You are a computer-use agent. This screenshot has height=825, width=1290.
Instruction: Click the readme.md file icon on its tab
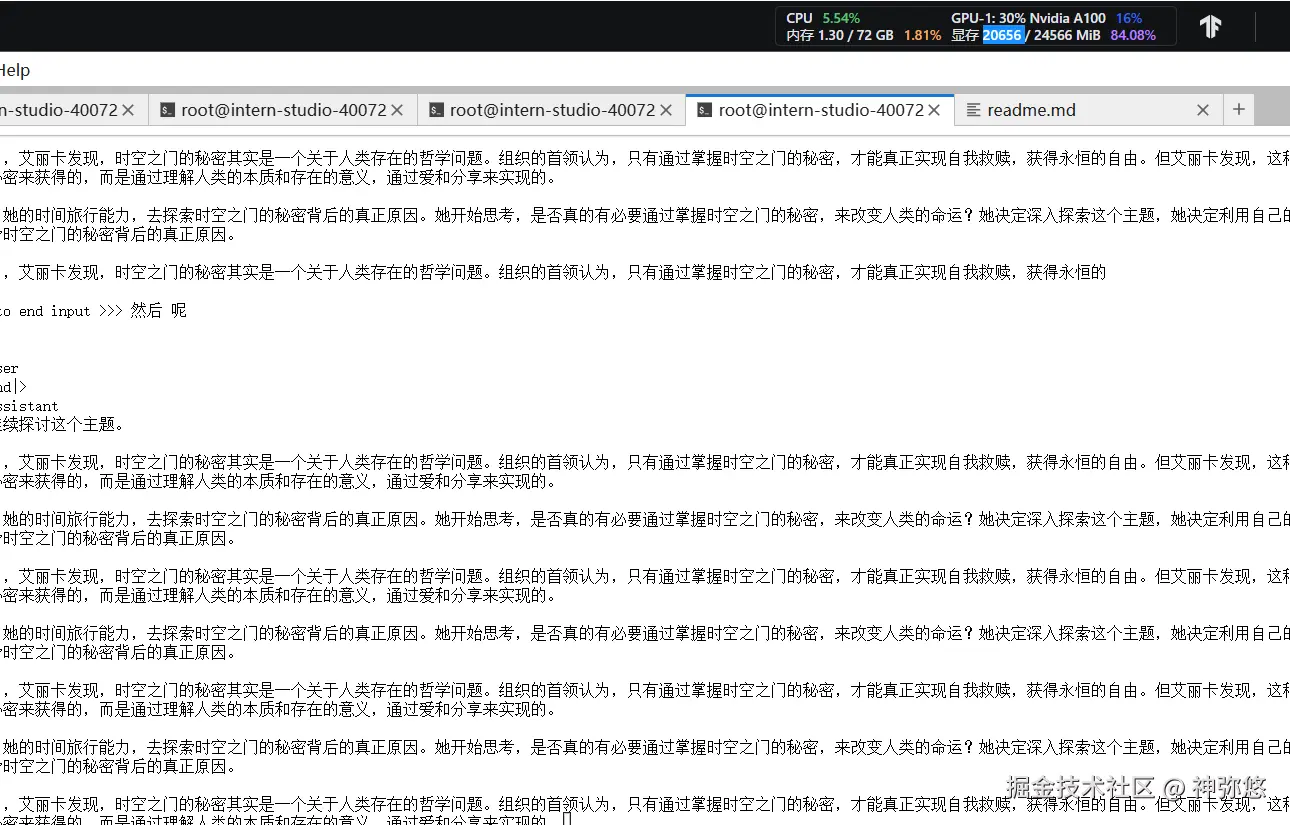coord(972,110)
